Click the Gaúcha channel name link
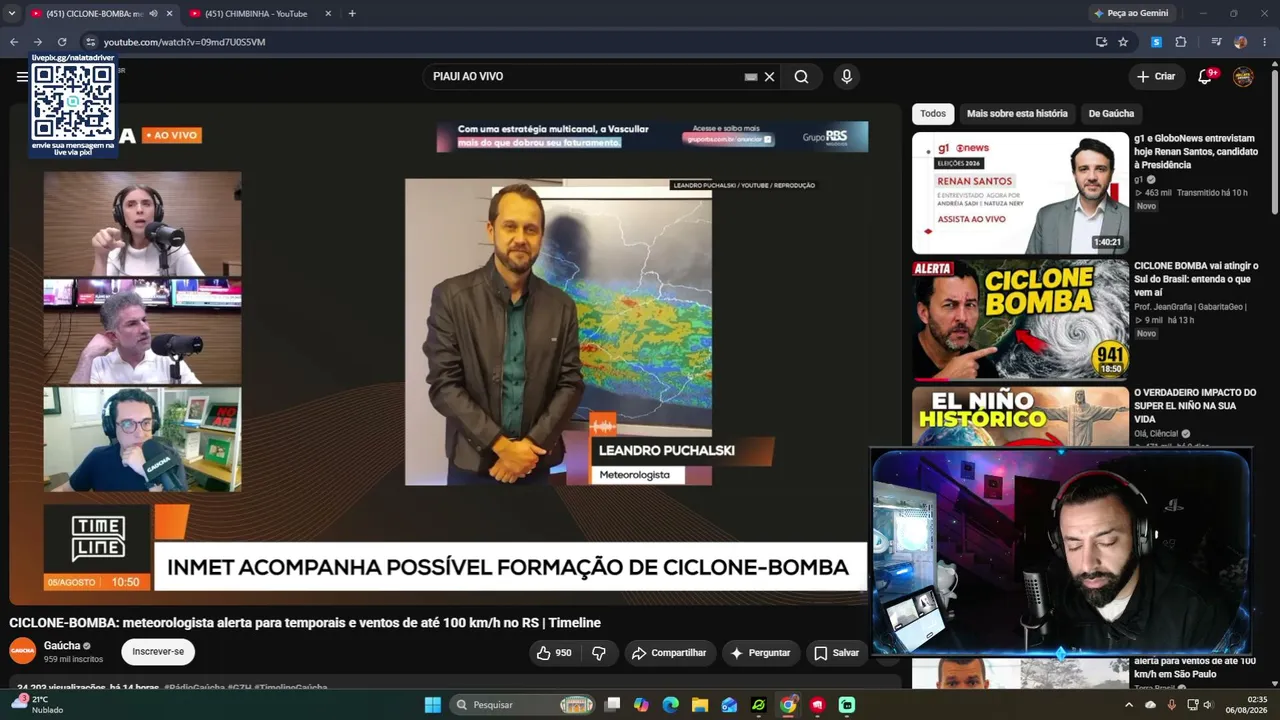Viewport: 1280px width, 720px height. (x=62, y=646)
